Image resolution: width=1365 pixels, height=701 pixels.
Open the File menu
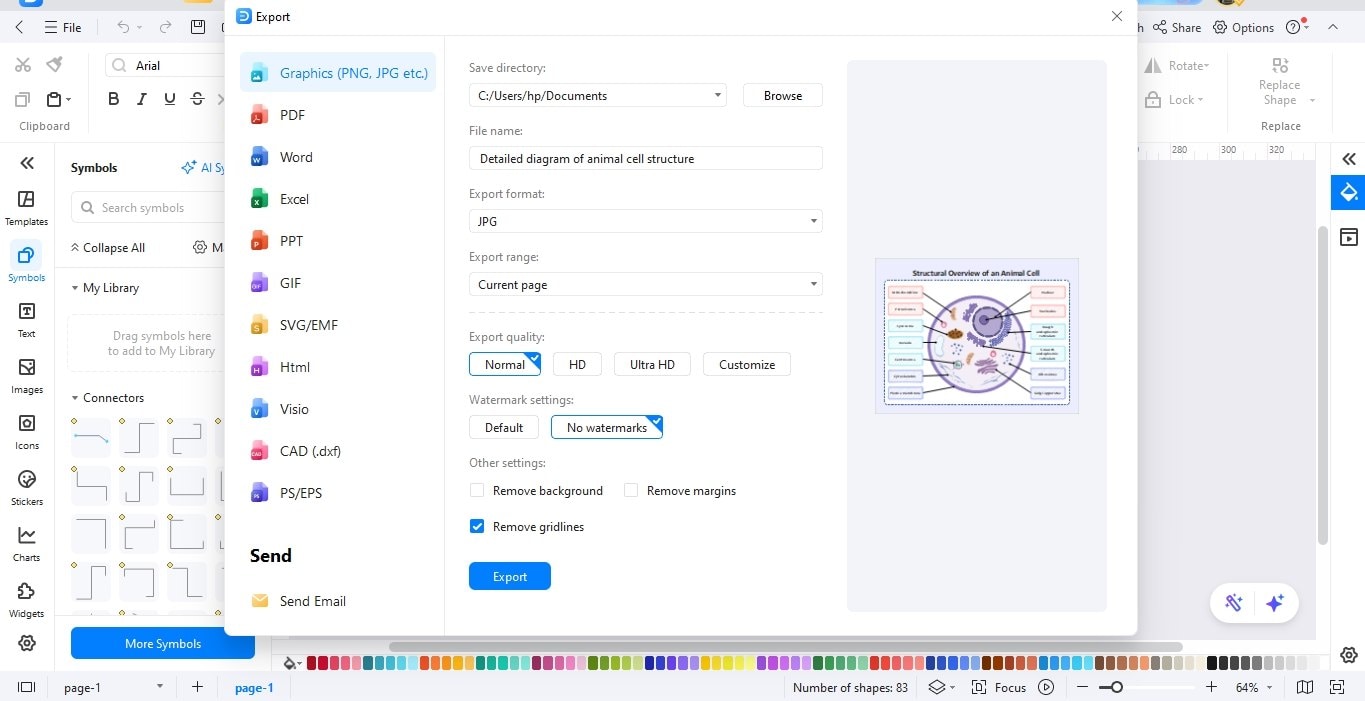click(63, 27)
